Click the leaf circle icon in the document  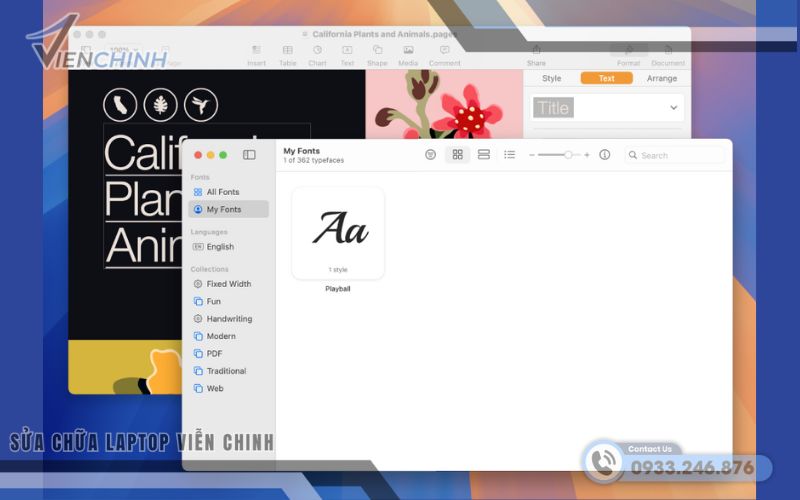point(161,105)
